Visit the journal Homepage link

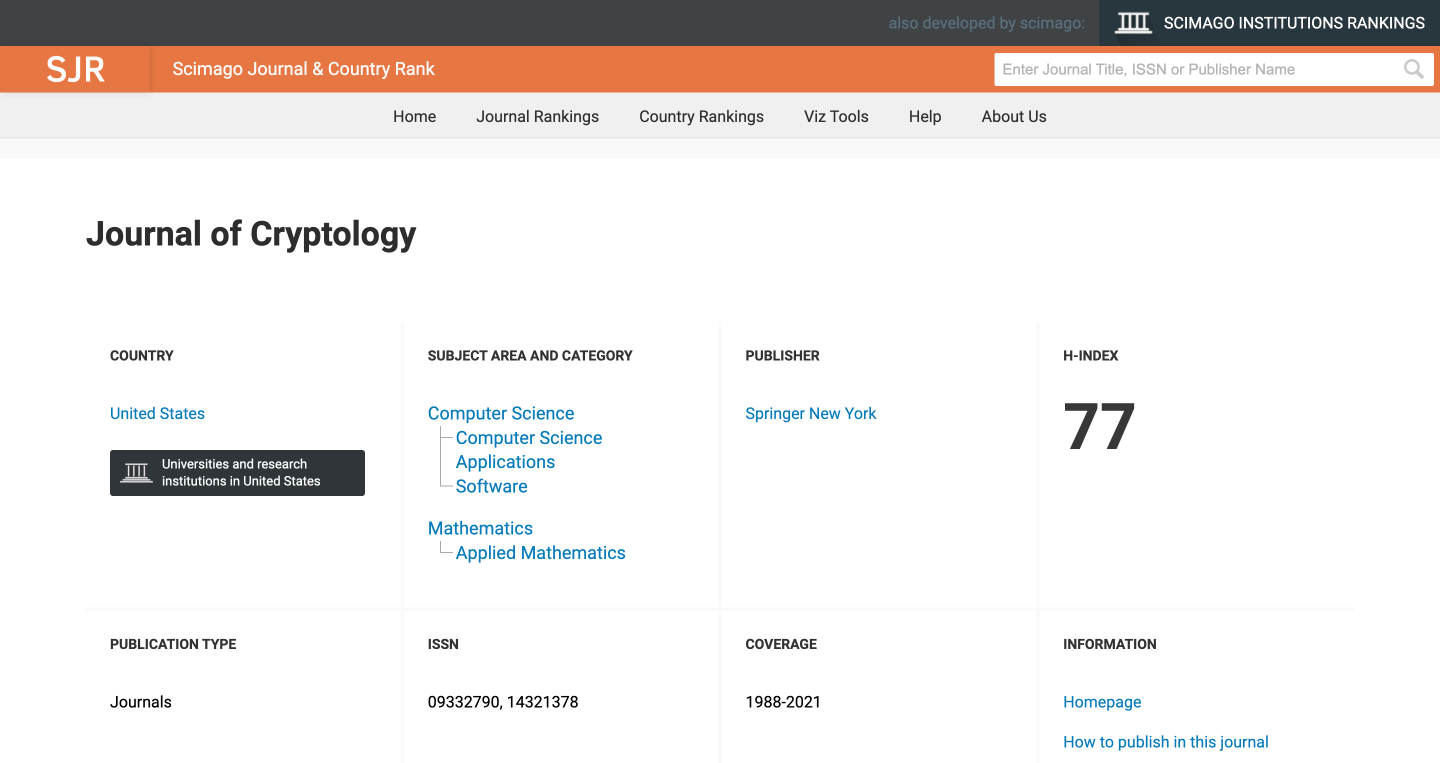click(x=1102, y=702)
